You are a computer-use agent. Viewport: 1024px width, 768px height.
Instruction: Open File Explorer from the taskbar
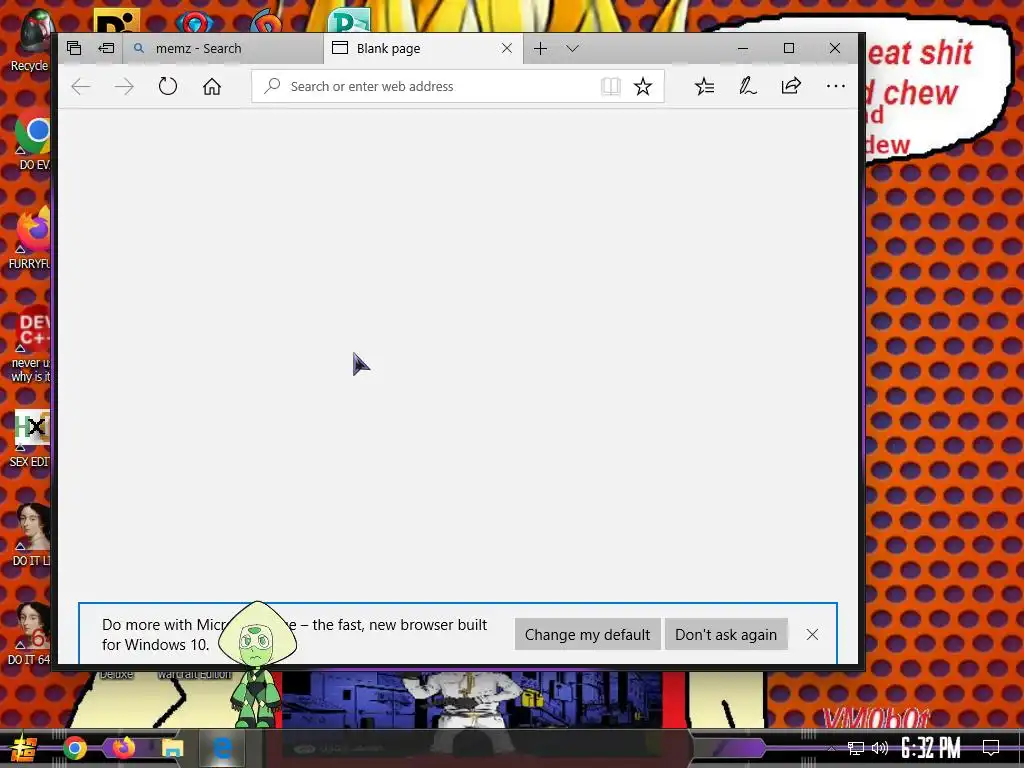[x=172, y=748]
